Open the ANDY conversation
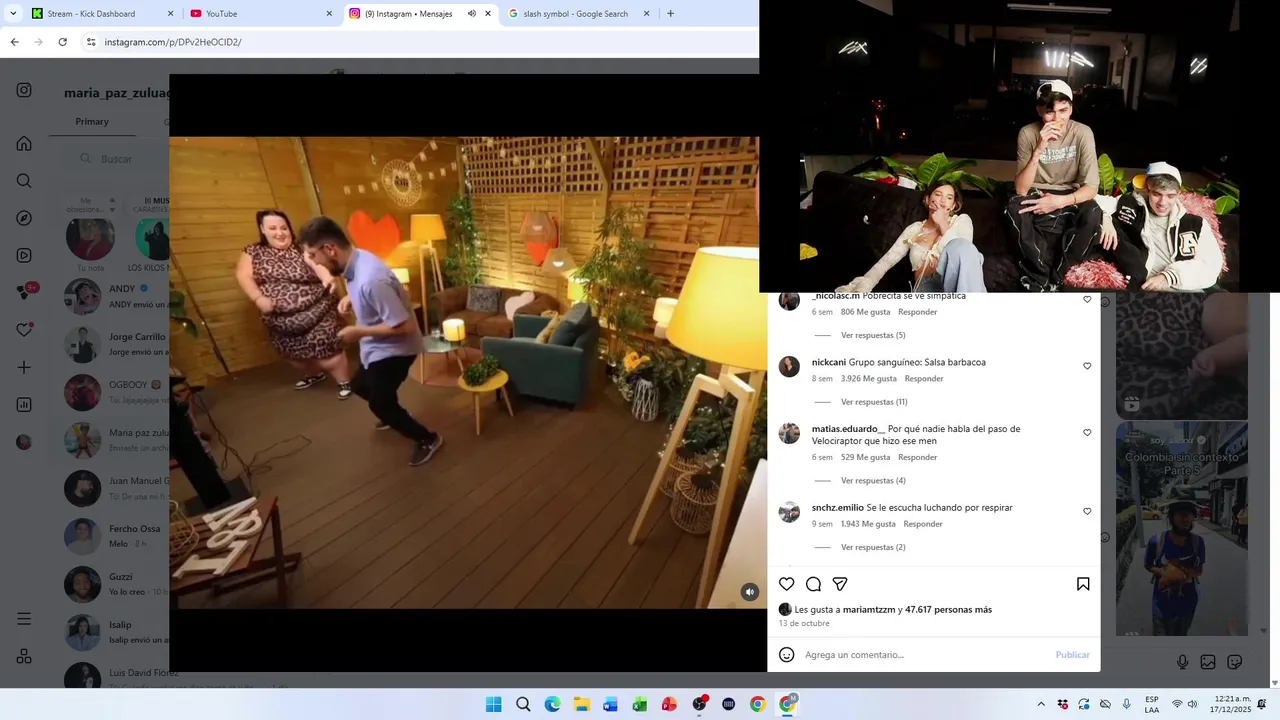The height and width of the screenshot is (720, 1280). [x=116, y=296]
